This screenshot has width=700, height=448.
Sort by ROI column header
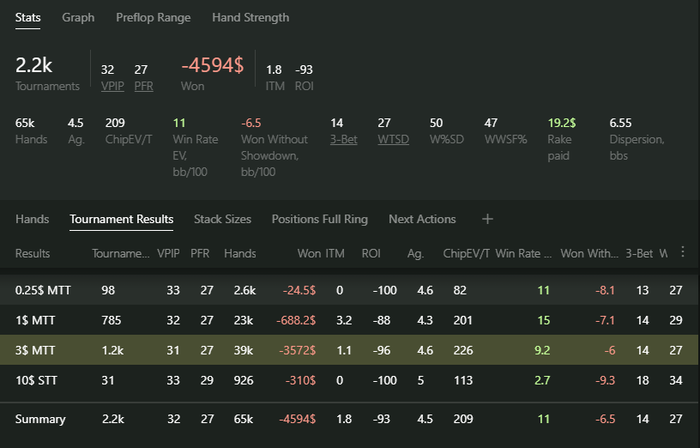371,254
